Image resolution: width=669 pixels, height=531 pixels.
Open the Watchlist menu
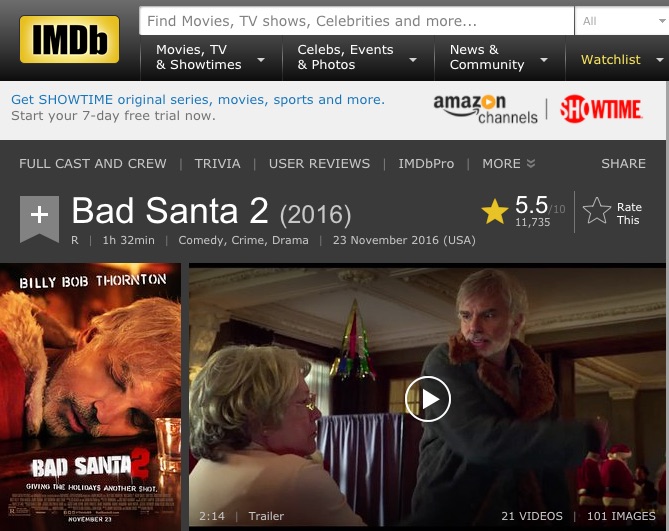point(617,60)
